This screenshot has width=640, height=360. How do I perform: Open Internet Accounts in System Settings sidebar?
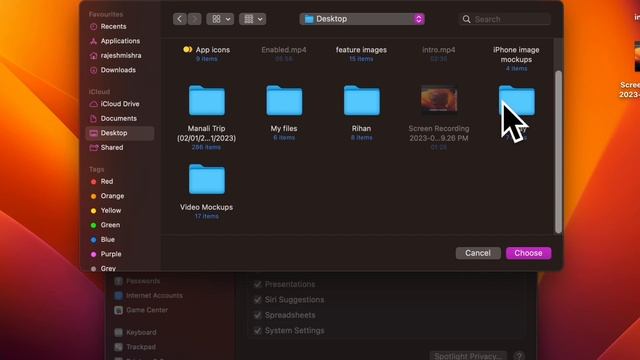[x=149, y=296]
